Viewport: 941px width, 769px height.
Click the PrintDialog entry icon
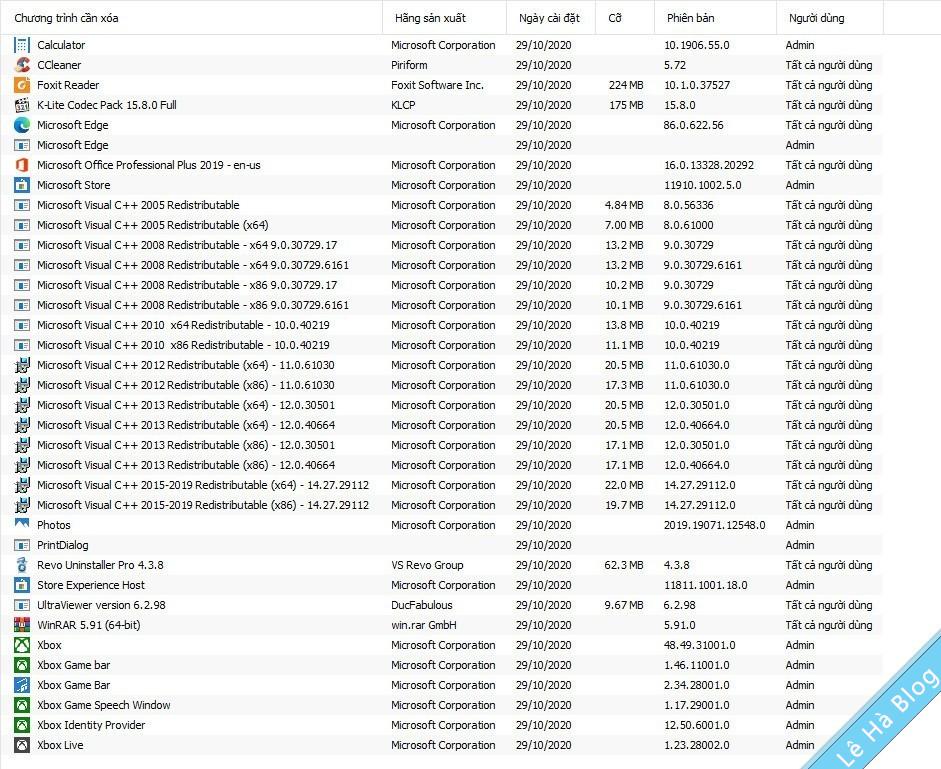(22, 545)
